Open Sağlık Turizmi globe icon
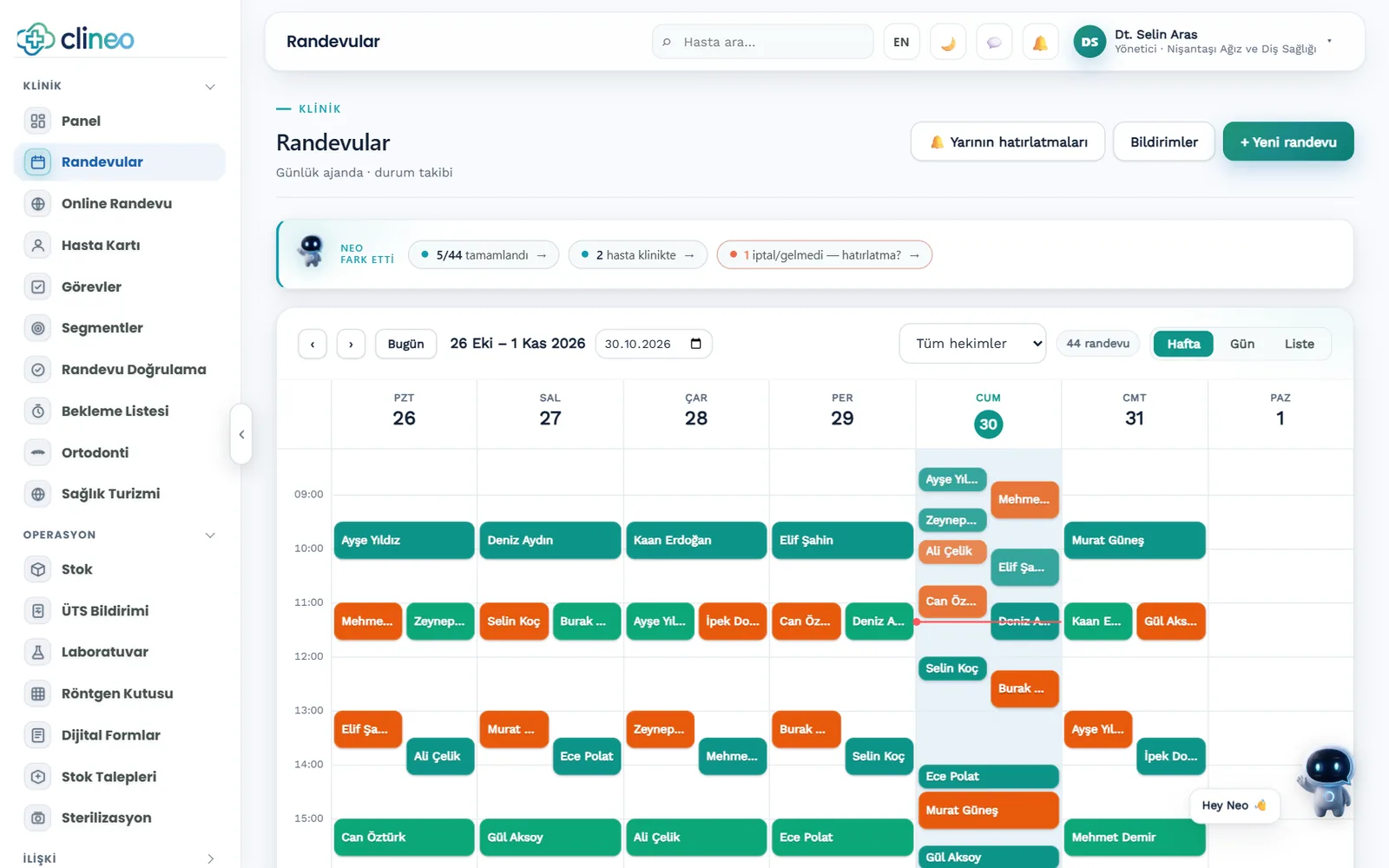 coord(38,494)
